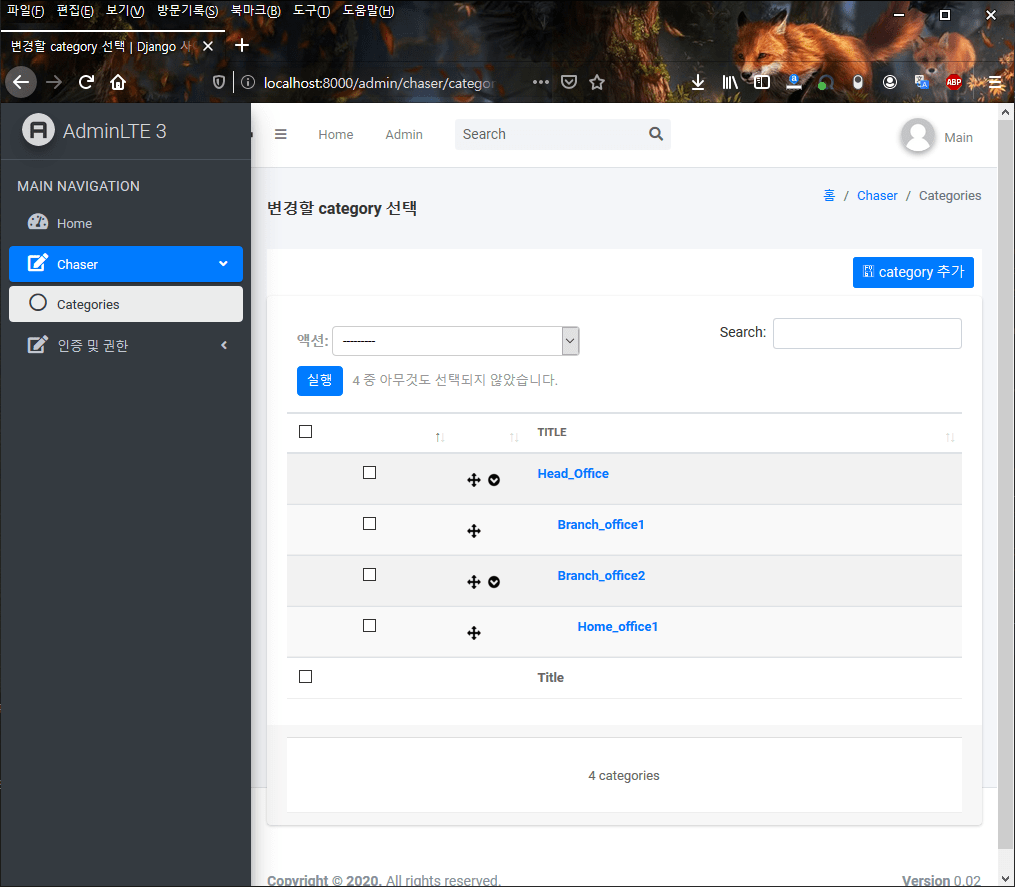Viewport: 1015px width, 887px height.
Task: Click the drag handle icon on Home_office1 row
Action: pyautogui.click(x=474, y=632)
